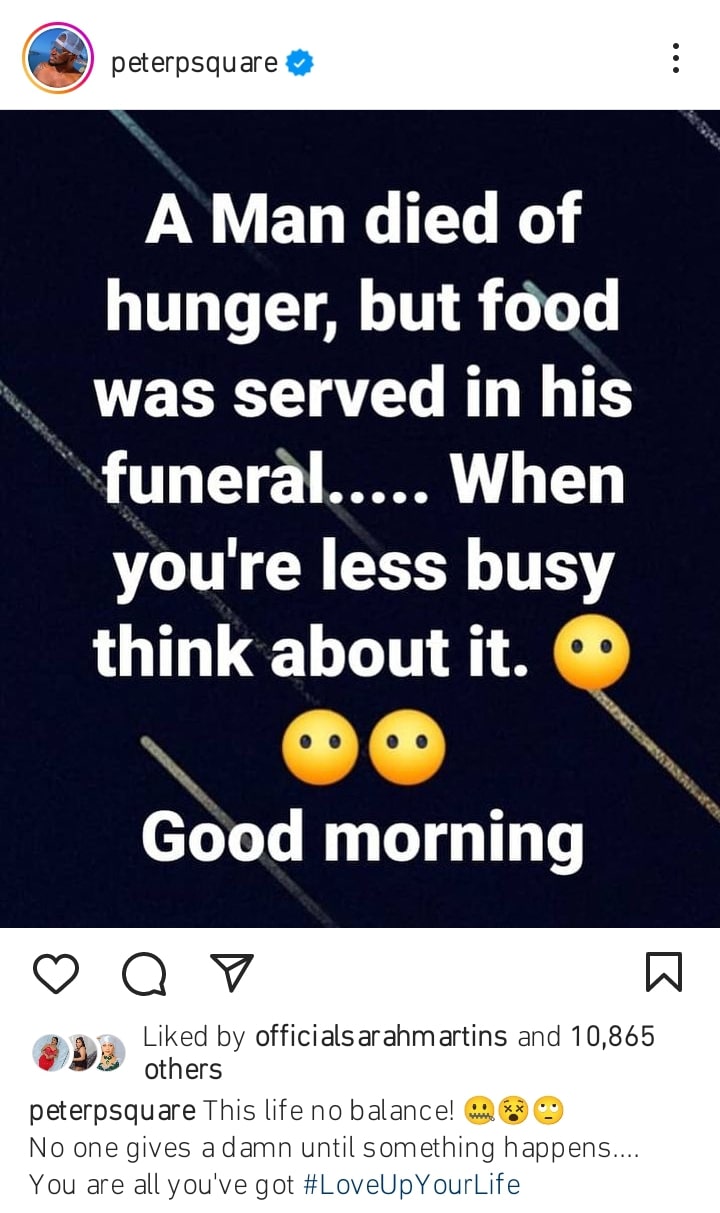Open peterpsquare profile from header username
The width and height of the screenshot is (720, 1213).
194,63
